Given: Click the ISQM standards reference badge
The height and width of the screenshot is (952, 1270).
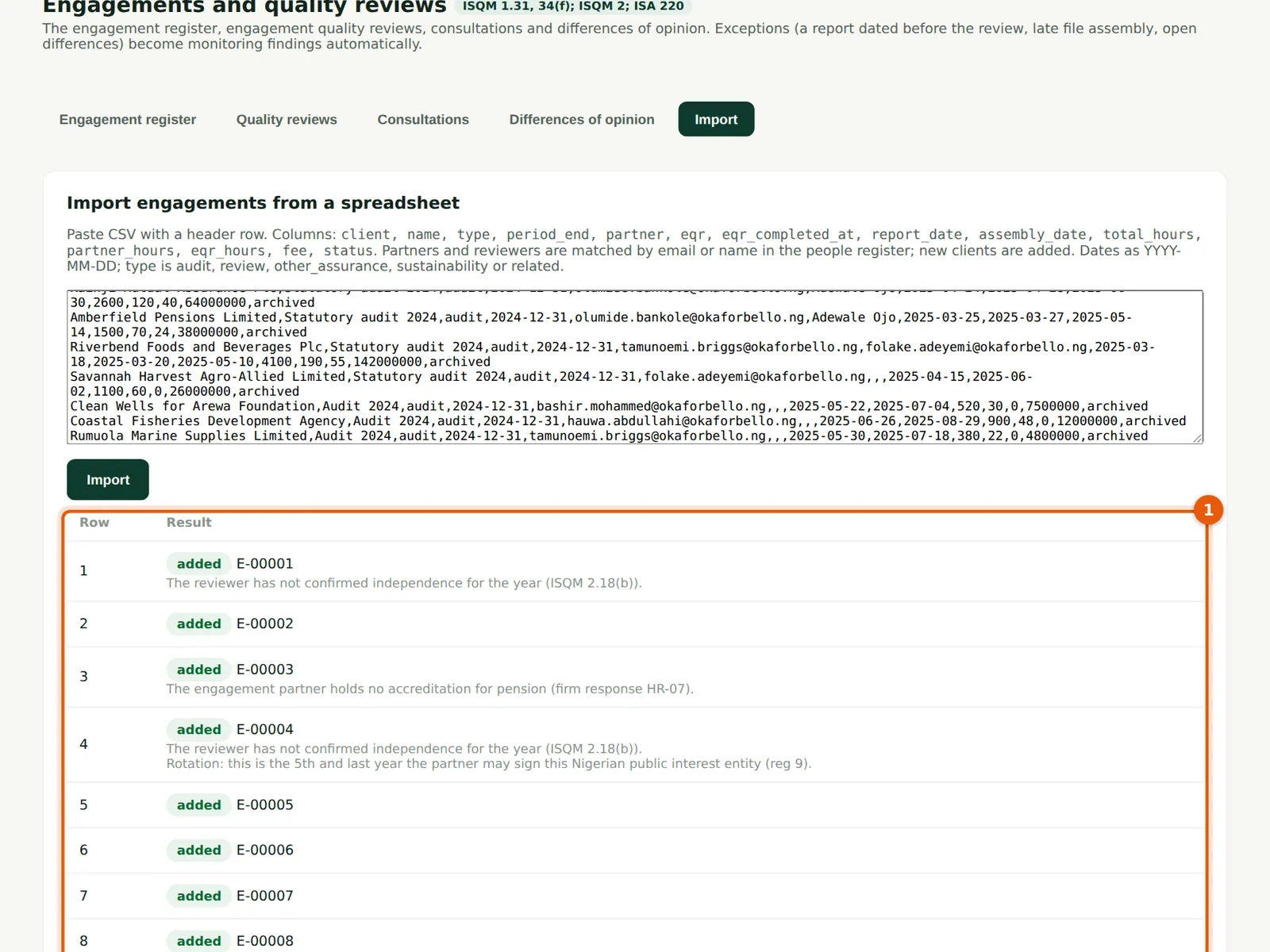Looking at the screenshot, I should pyautogui.click(x=573, y=6).
